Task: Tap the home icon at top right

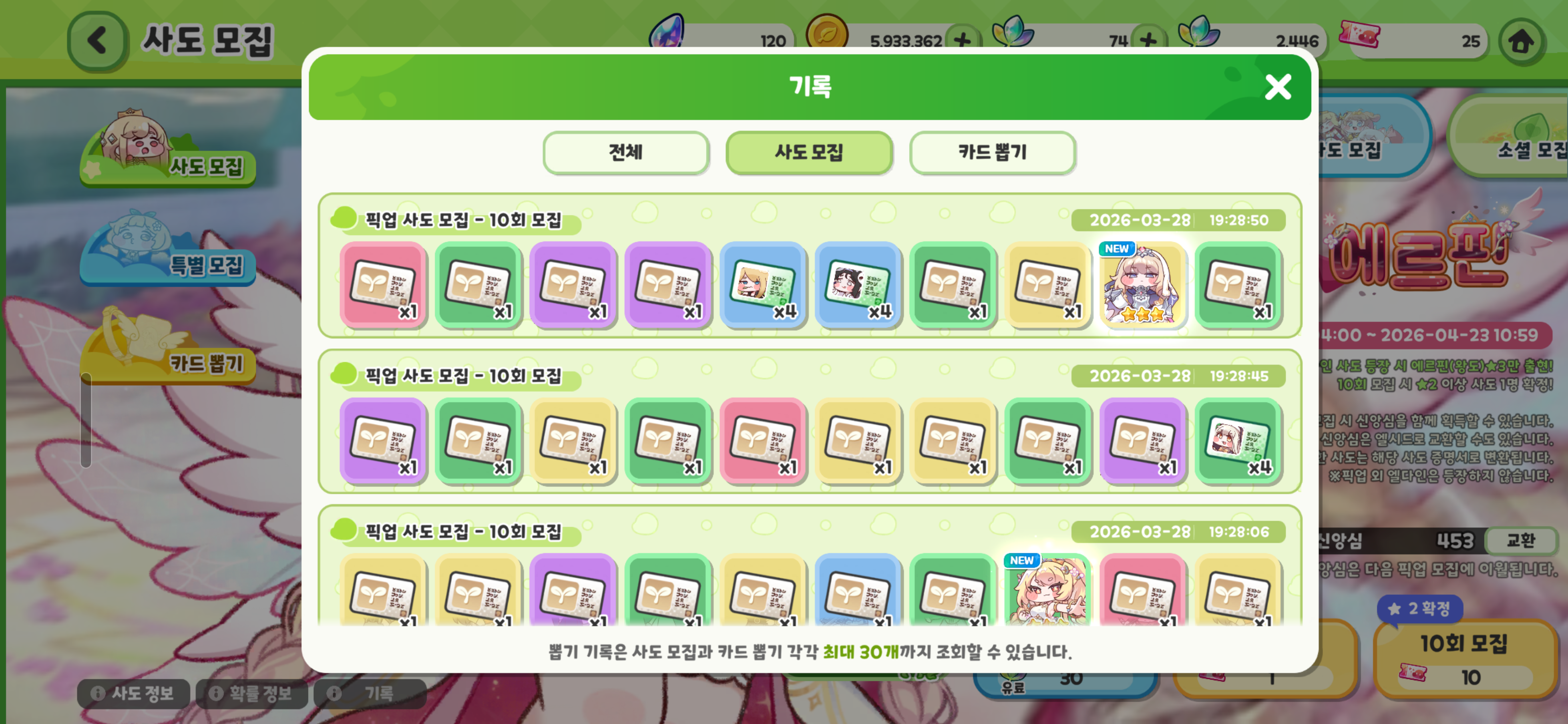Action: [x=1521, y=41]
